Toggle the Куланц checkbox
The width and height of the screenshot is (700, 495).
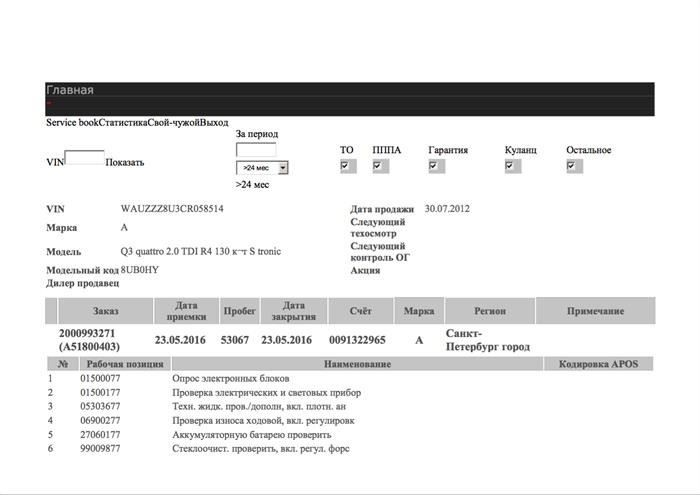(x=511, y=166)
